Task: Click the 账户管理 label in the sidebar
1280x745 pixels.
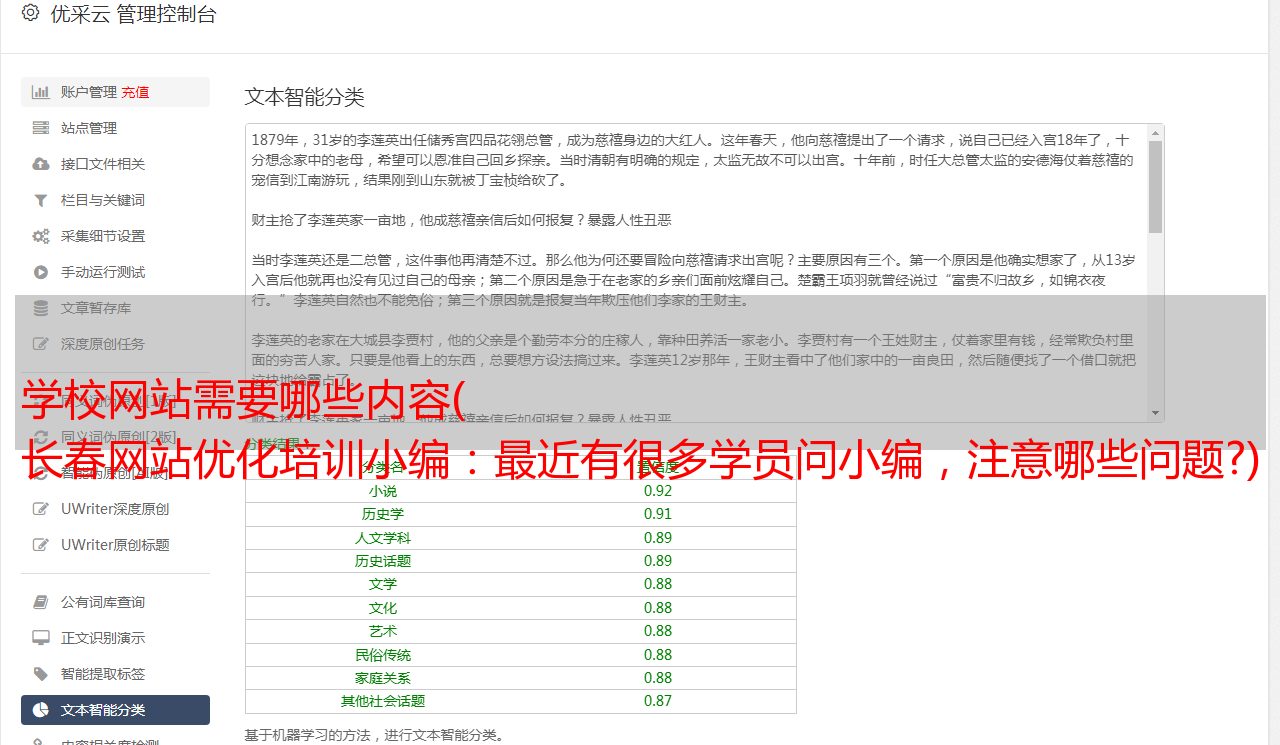Action: 89,92
